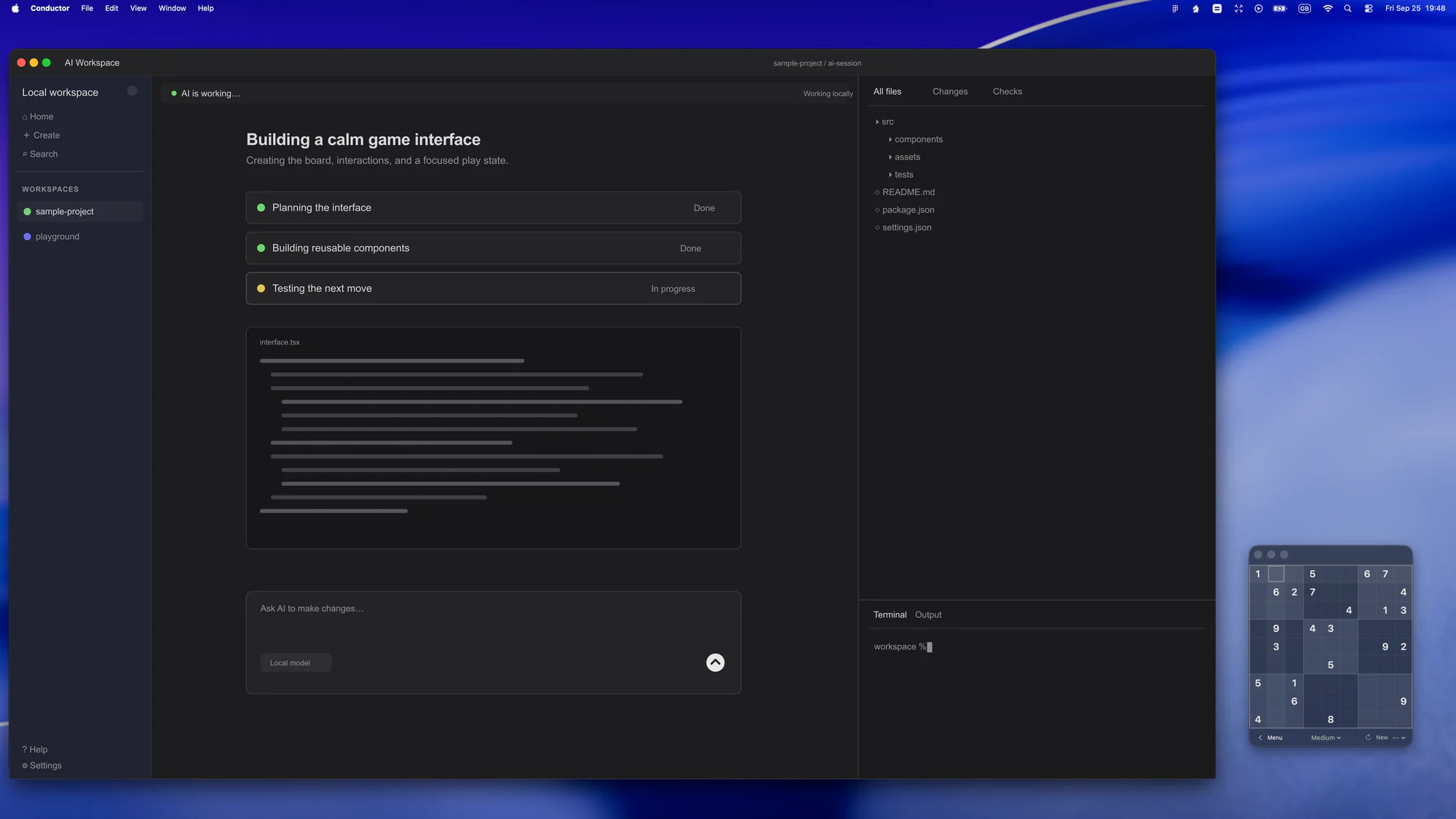Image resolution: width=1456 pixels, height=819 pixels.
Task: Switch to the All files tab
Action: (x=887, y=92)
